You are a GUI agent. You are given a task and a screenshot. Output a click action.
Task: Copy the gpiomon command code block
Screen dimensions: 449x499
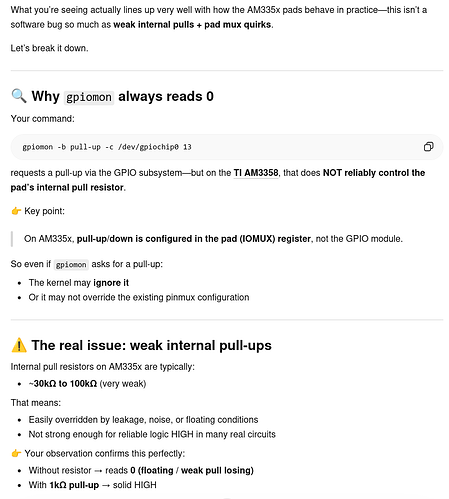(428, 147)
